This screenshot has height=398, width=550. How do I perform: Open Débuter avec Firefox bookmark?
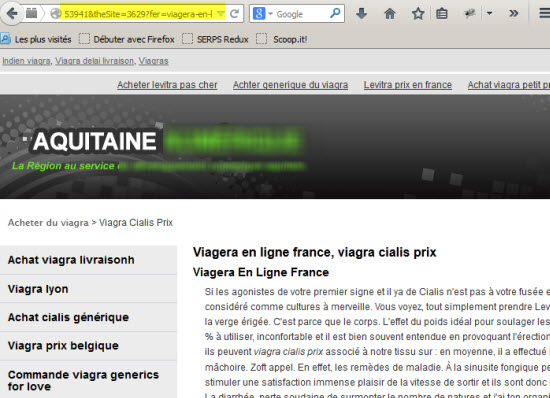pyautogui.click(x=127, y=39)
